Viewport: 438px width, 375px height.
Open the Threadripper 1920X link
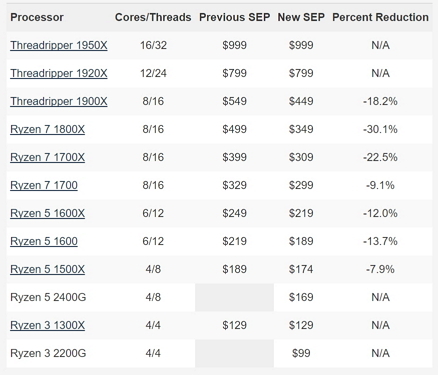tap(59, 73)
